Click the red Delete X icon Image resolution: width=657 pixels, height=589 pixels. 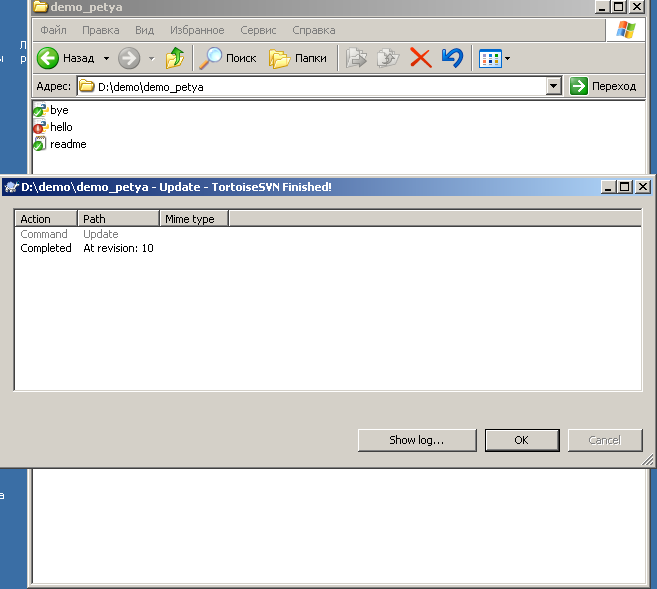(x=420, y=58)
